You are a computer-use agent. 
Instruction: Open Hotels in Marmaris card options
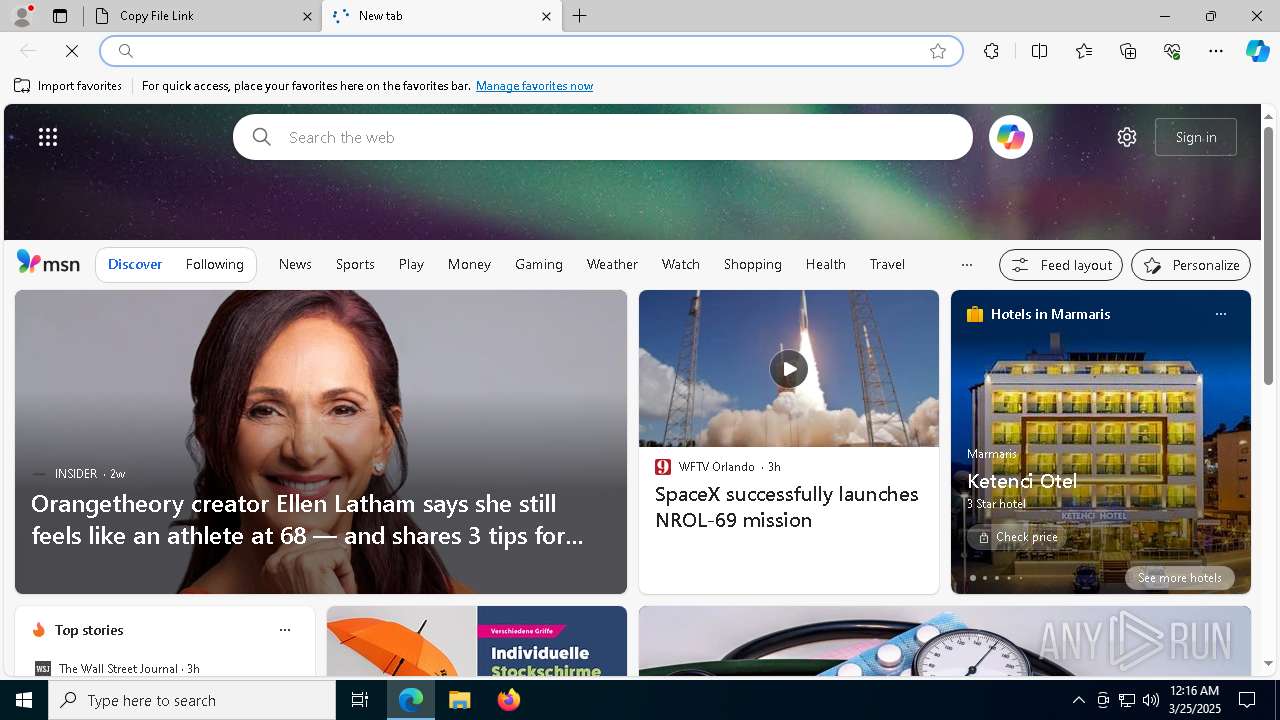tap(1220, 314)
